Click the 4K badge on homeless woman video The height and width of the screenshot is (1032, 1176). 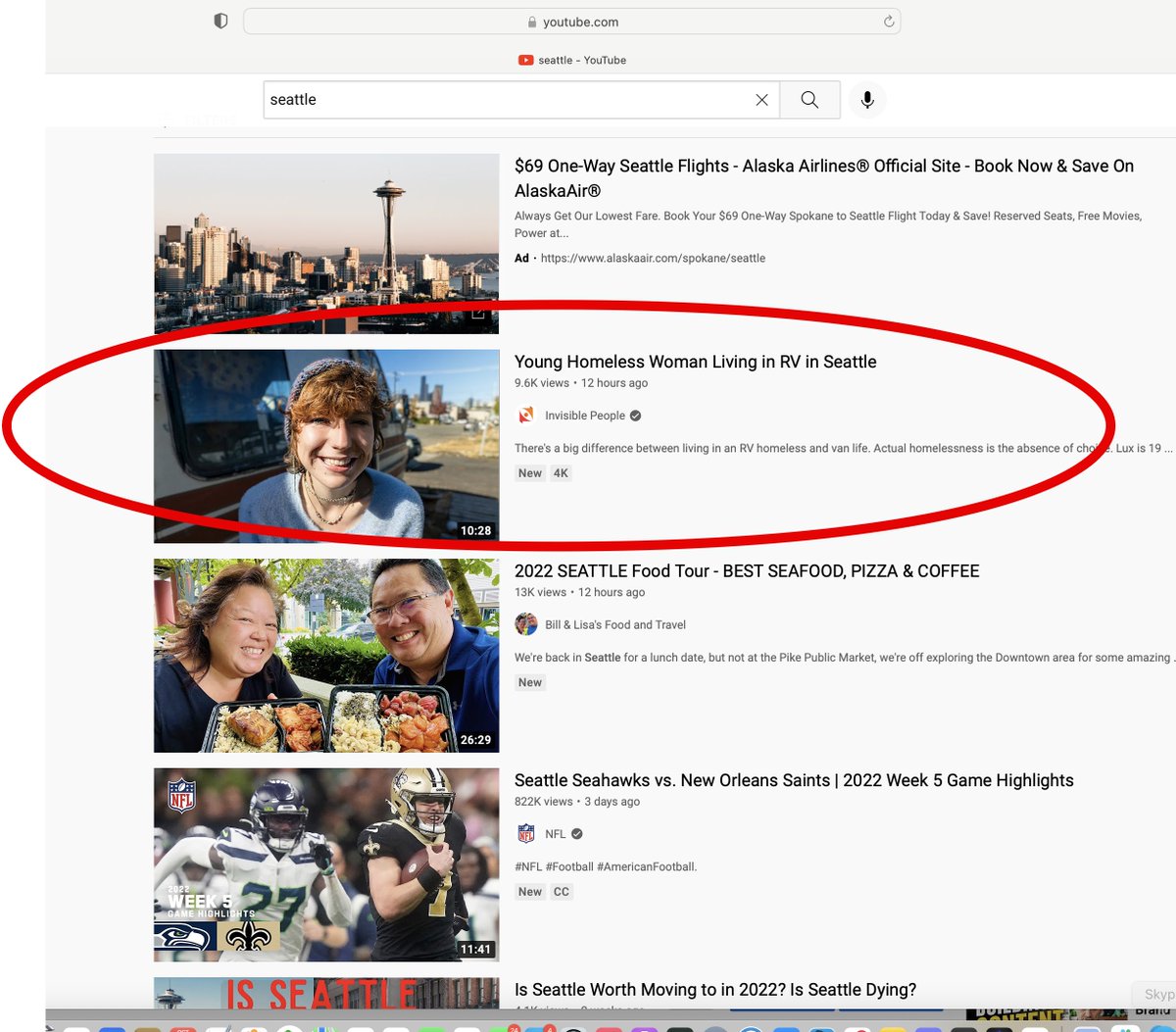point(561,473)
